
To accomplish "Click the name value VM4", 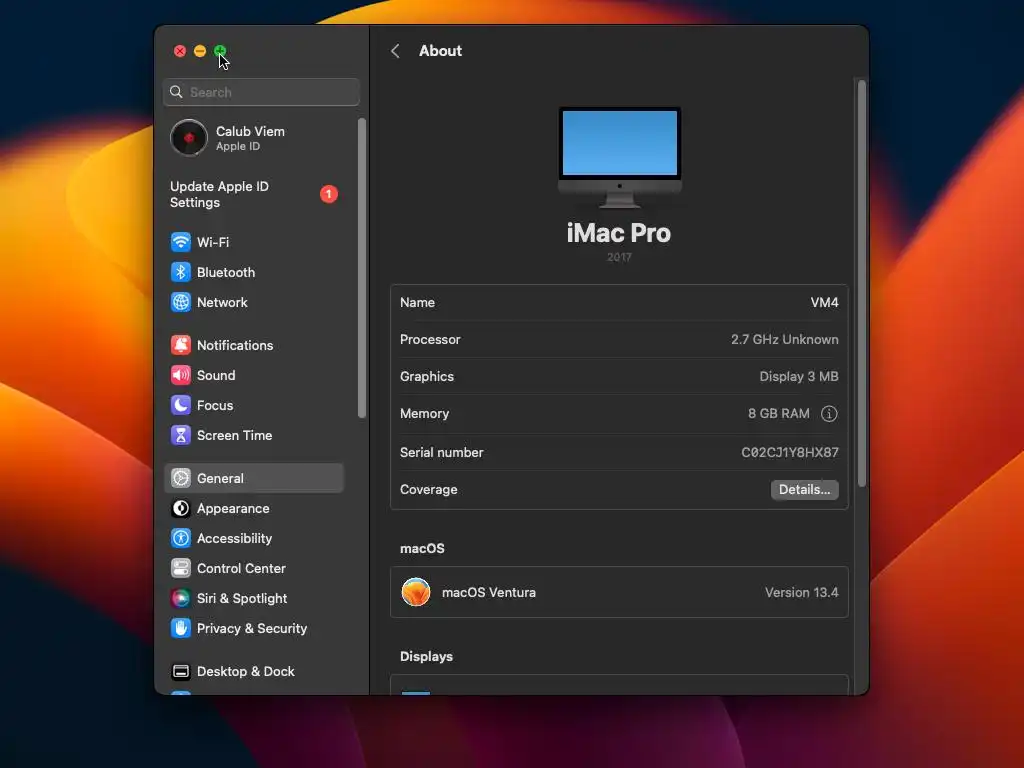I will point(824,302).
